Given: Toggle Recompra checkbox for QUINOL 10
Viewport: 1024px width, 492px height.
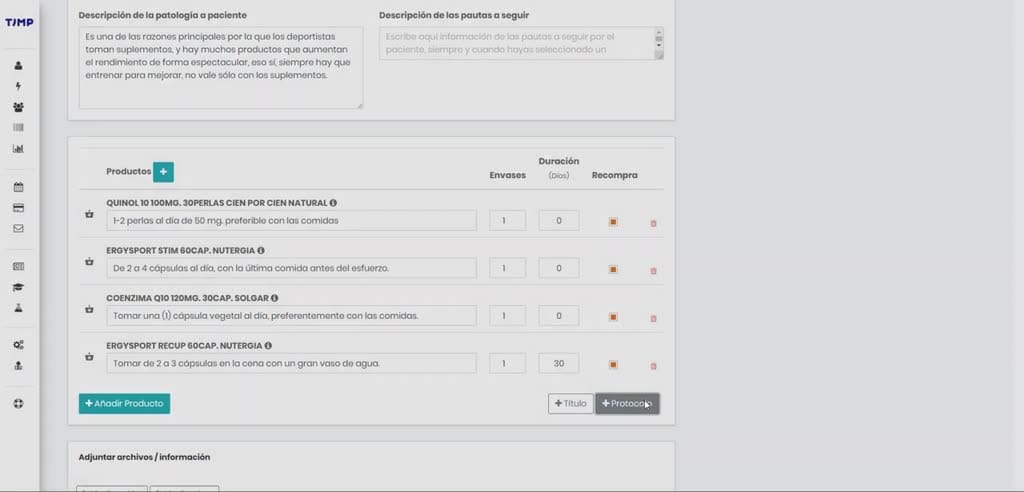Looking at the screenshot, I should coord(613,221).
